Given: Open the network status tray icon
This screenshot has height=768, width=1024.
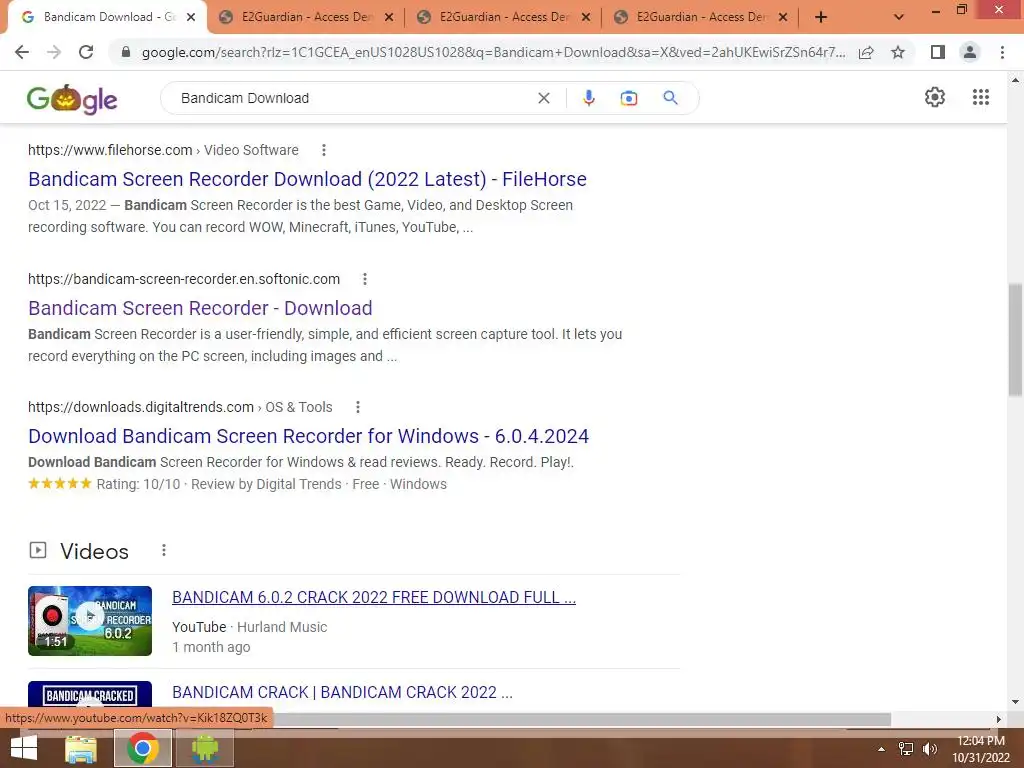Looking at the screenshot, I should pos(906,749).
